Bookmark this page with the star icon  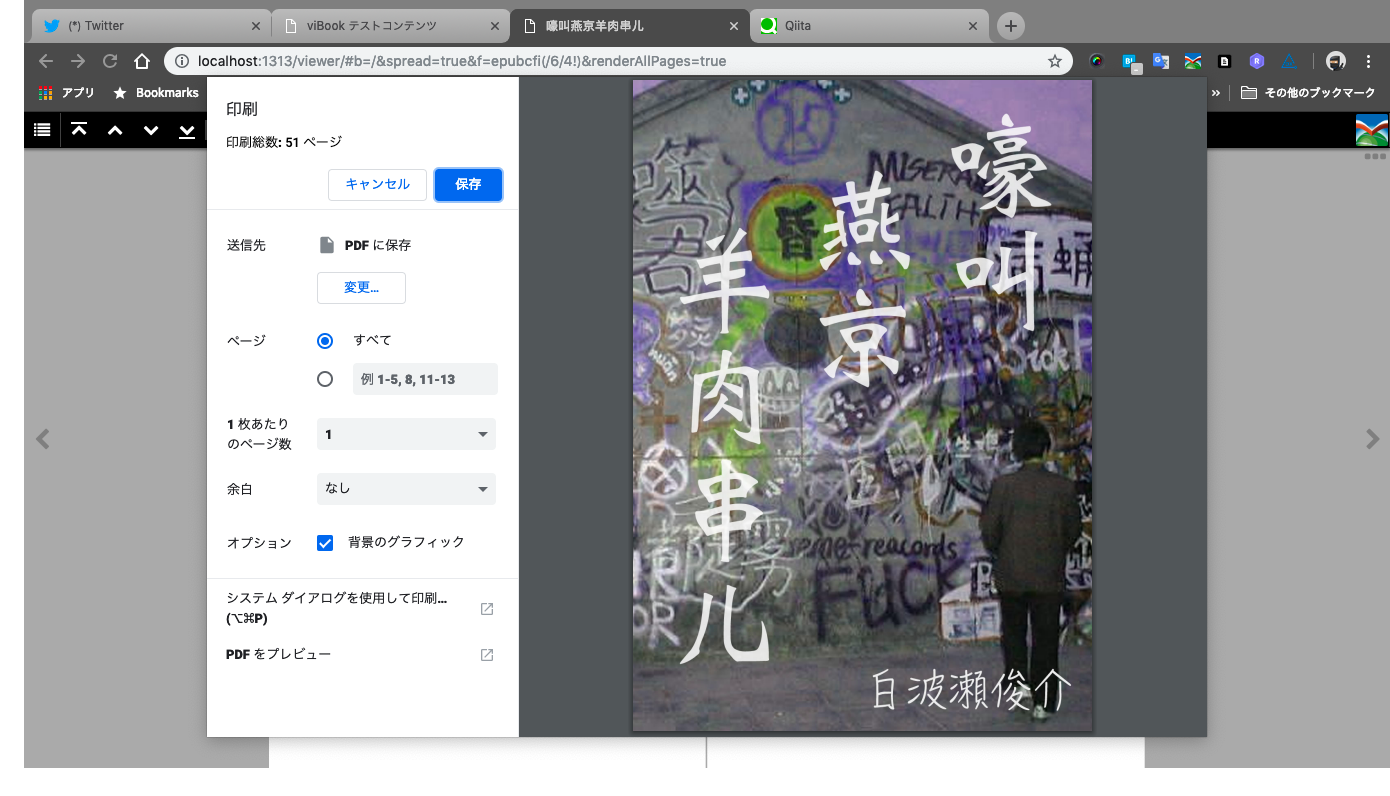(1054, 61)
